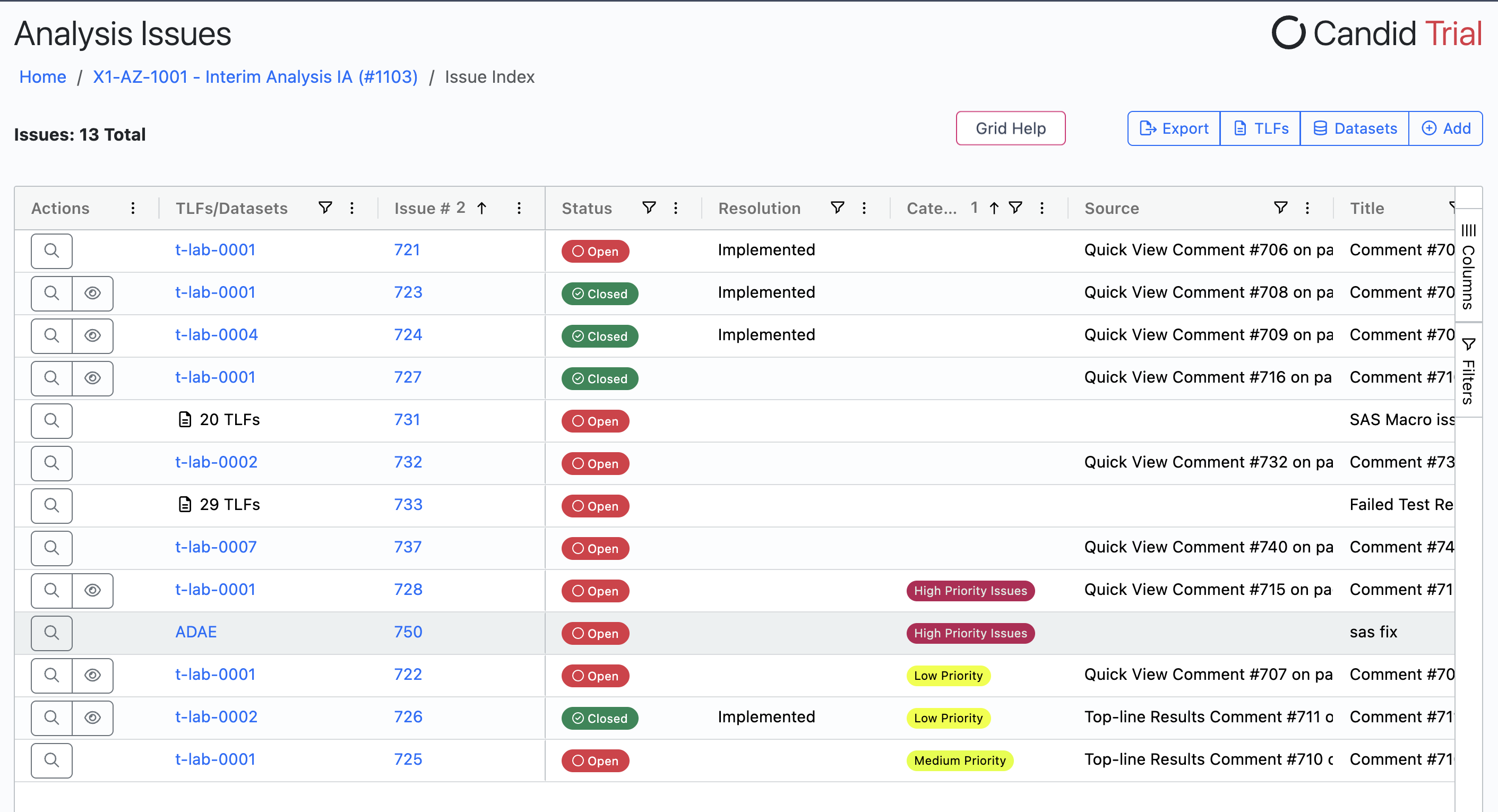Click High Priority Issues badge on issue 728
This screenshot has width=1498, height=812.
[970, 591]
